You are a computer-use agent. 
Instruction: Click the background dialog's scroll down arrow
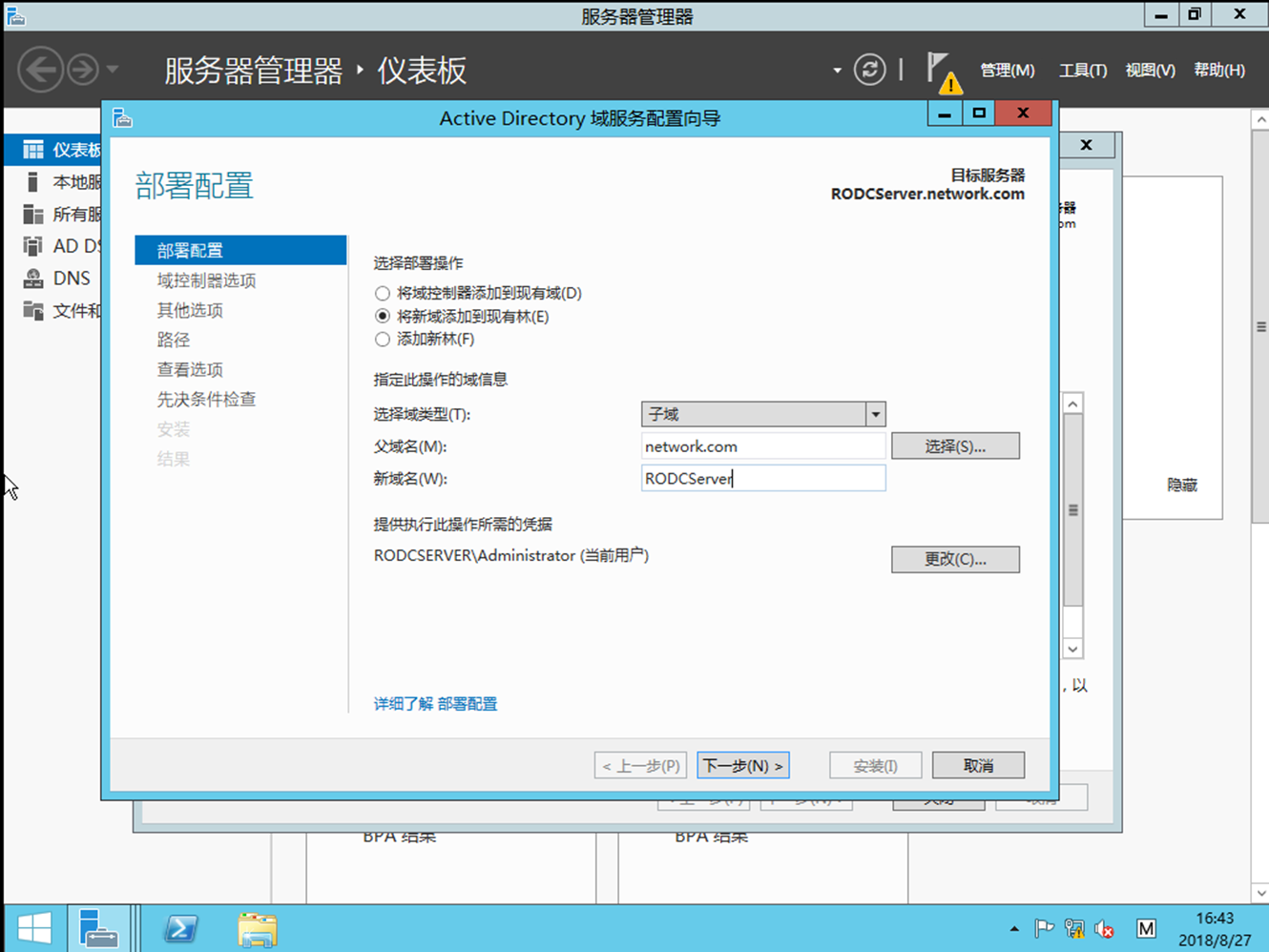point(1072,649)
